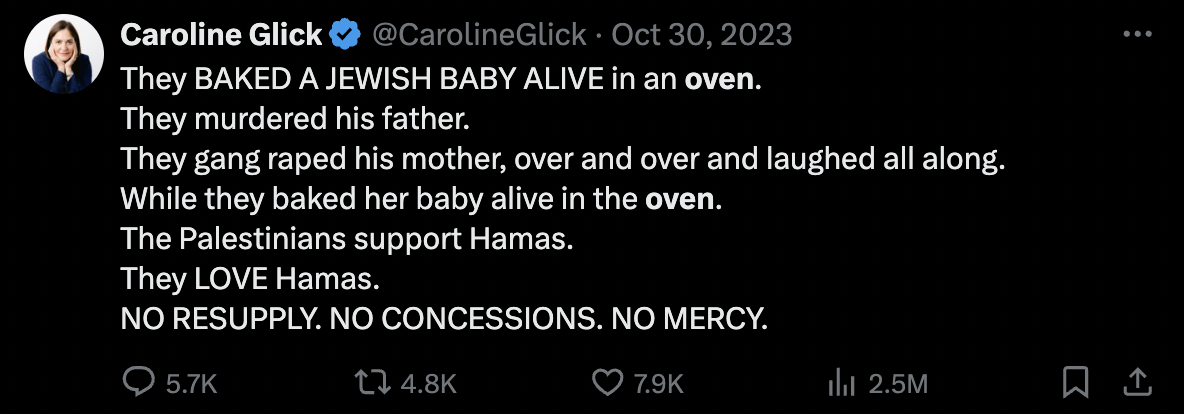The height and width of the screenshot is (414, 1184).
Task: Click the final all-caps line of the post
Action: coord(444,318)
